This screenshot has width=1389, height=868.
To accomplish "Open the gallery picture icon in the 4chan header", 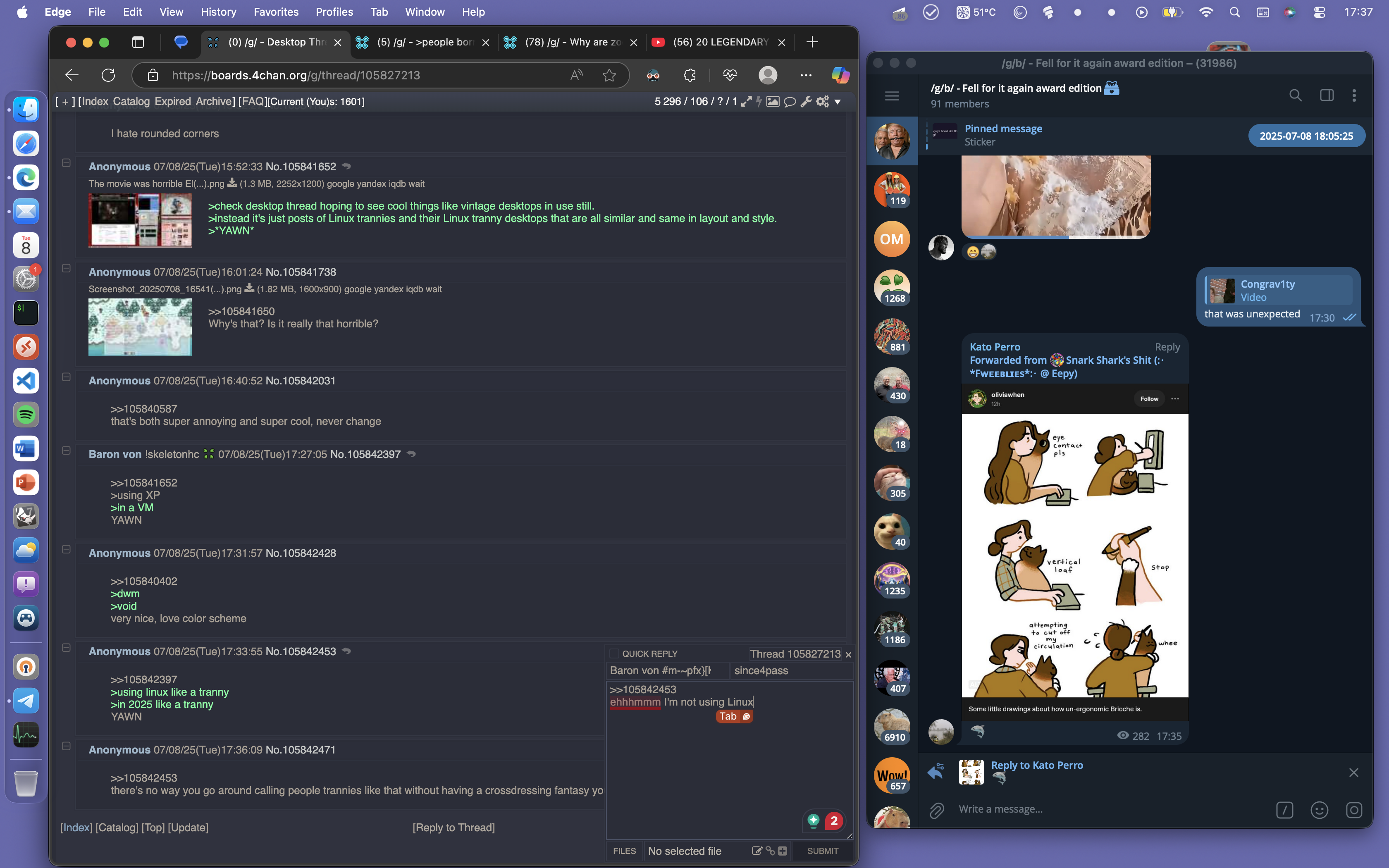I will (773, 102).
